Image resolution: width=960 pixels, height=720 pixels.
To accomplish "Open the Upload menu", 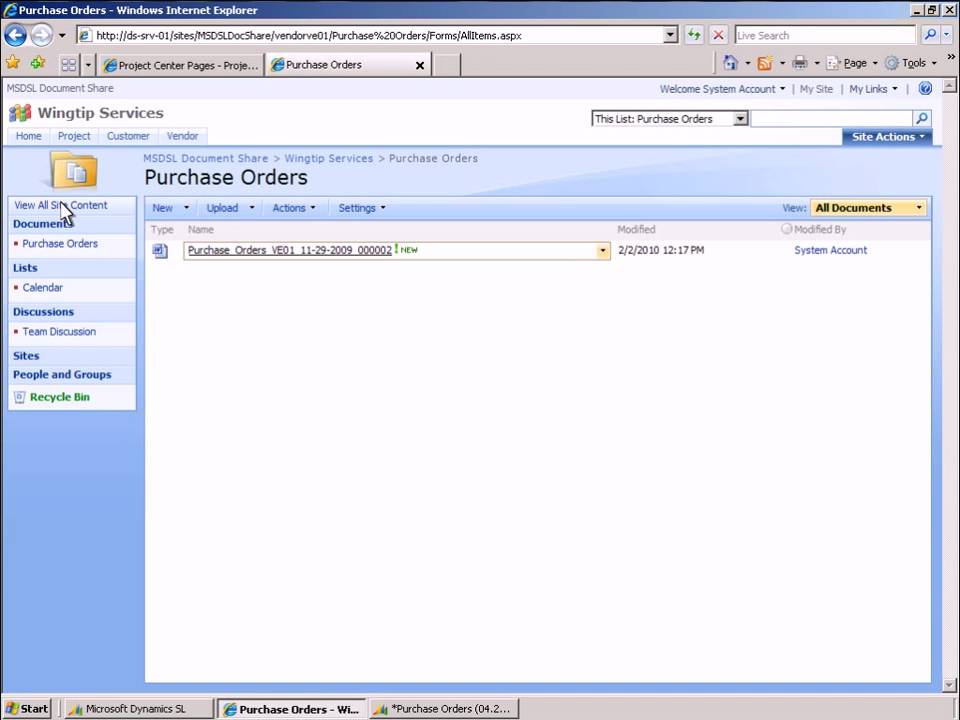I will pyautogui.click(x=230, y=208).
